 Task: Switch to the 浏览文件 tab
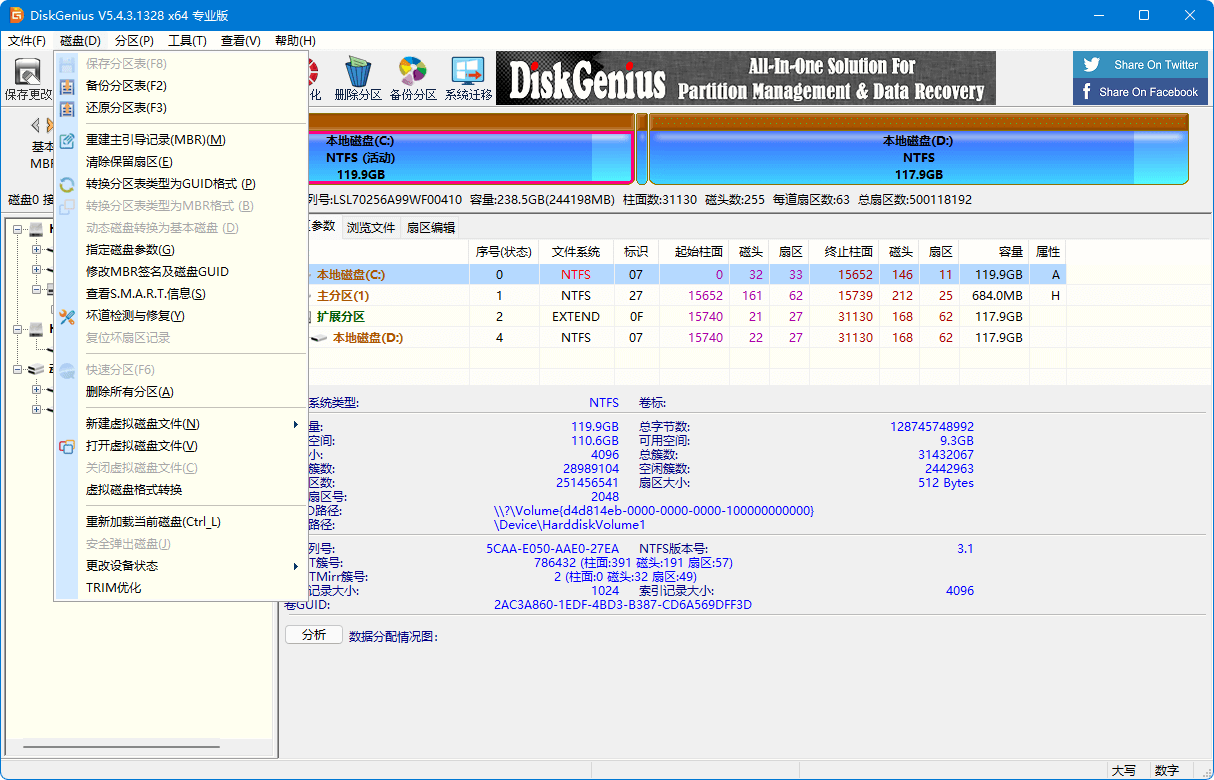(371, 227)
